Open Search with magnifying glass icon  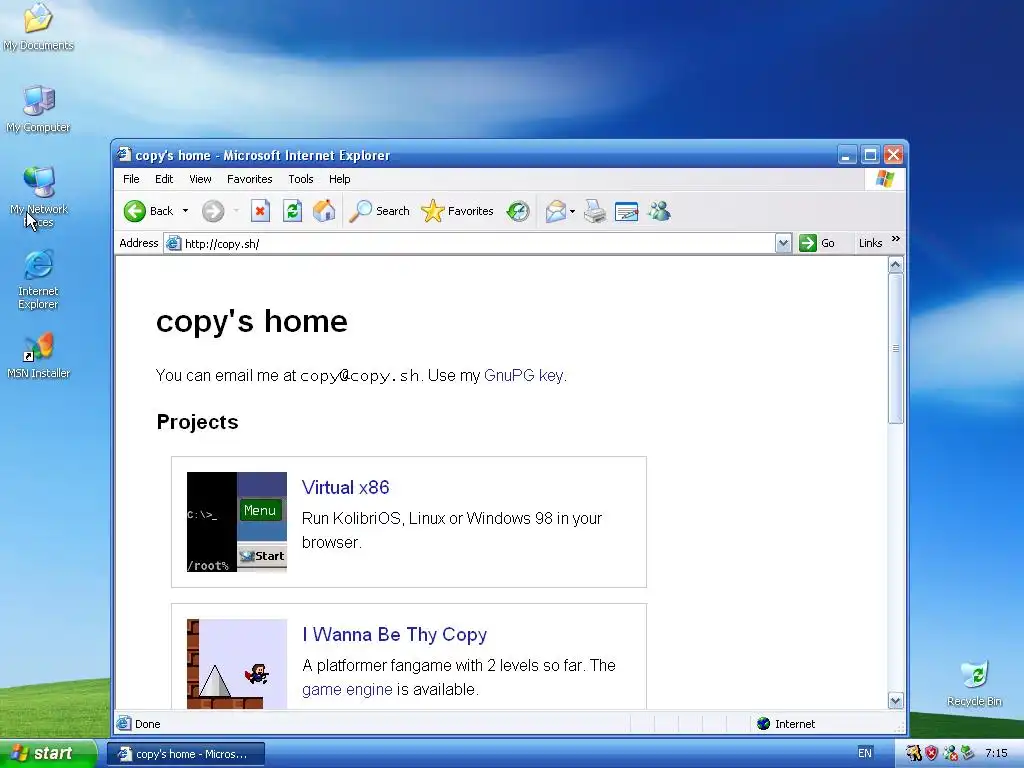(379, 211)
